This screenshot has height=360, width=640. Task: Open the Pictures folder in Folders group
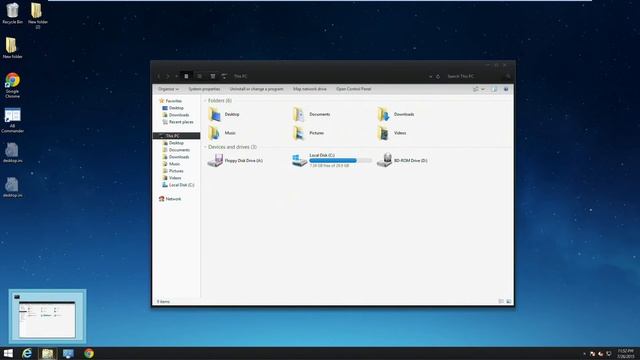[x=308, y=133]
